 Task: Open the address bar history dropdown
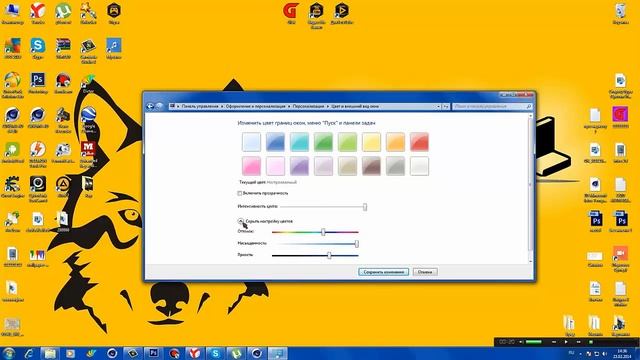(439, 107)
